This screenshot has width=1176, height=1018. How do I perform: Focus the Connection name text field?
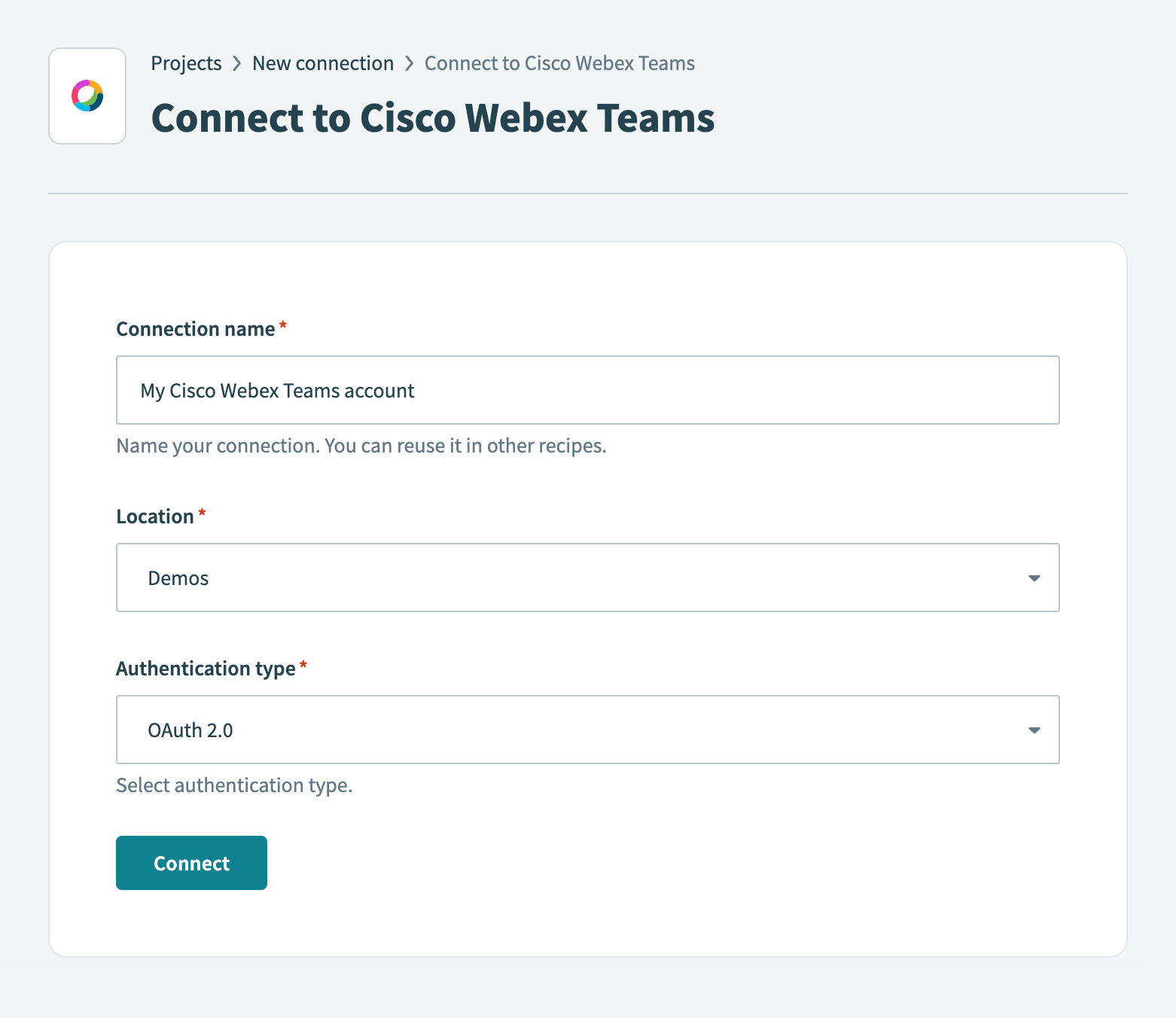587,390
